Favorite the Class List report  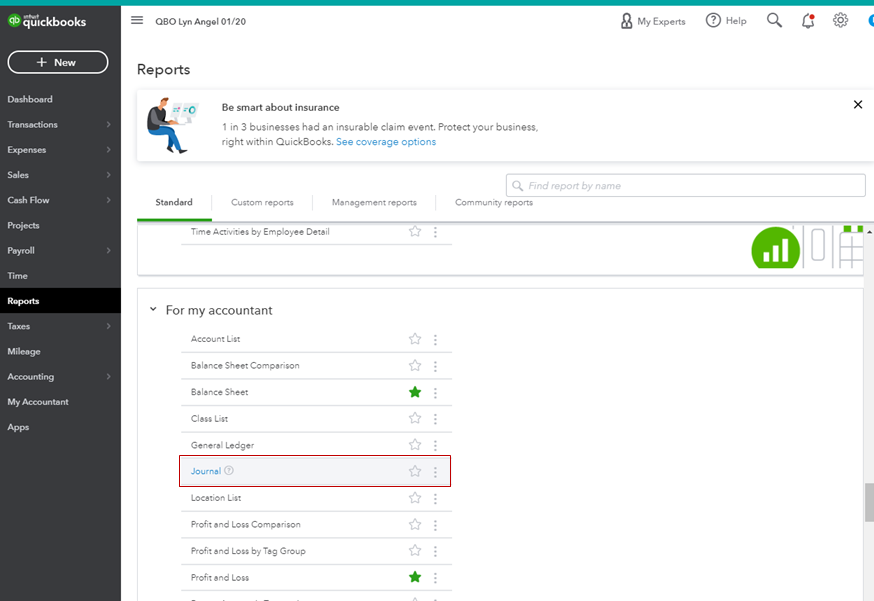pos(415,418)
